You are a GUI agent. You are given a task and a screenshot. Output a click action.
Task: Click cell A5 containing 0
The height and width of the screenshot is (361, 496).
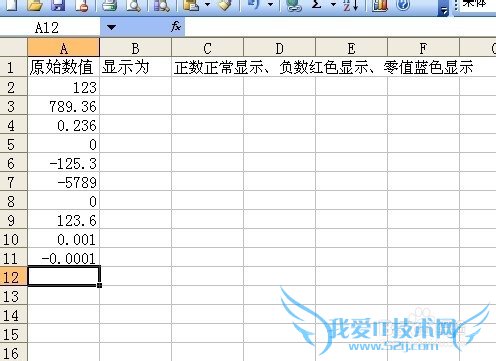(63, 144)
